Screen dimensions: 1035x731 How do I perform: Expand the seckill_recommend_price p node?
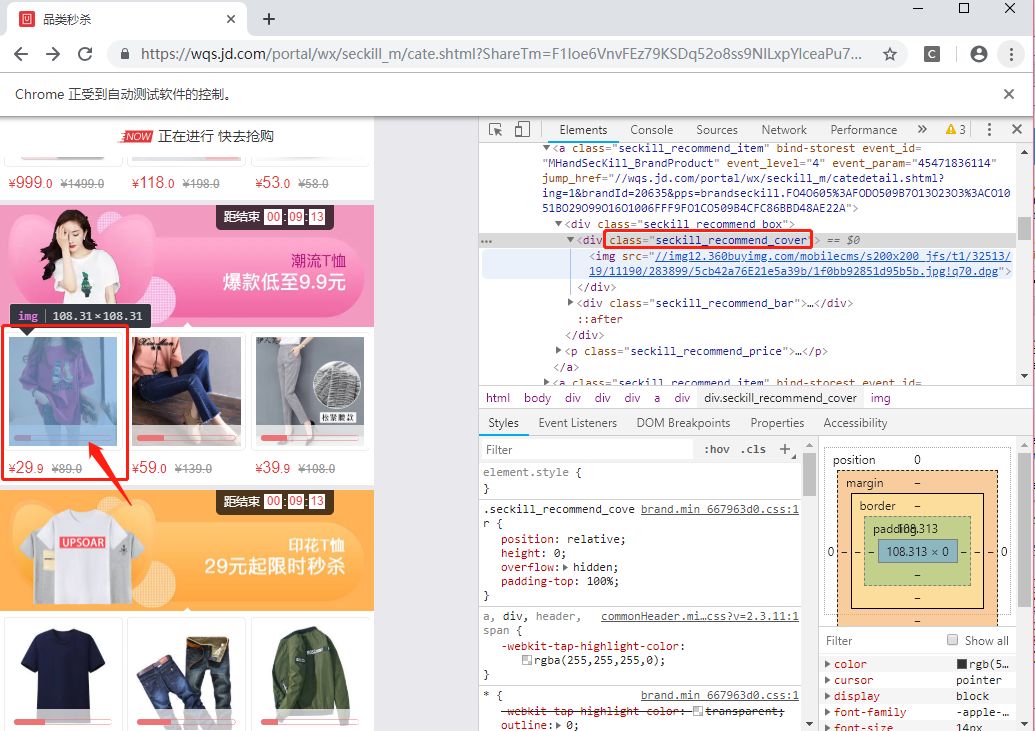[558, 351]
